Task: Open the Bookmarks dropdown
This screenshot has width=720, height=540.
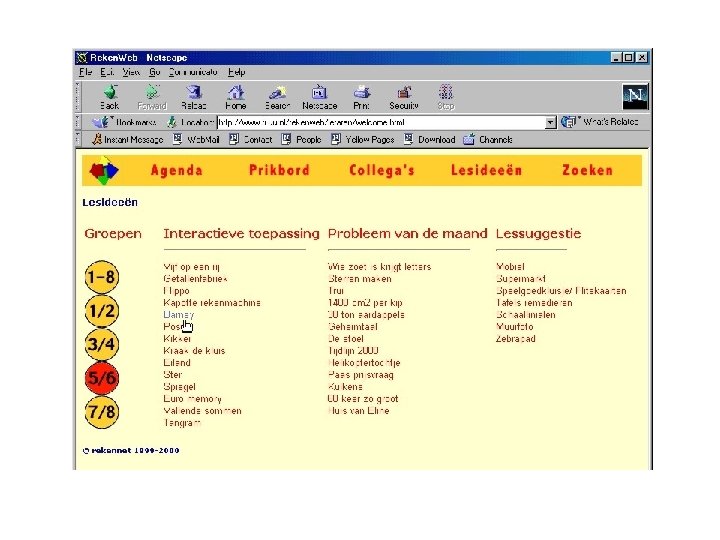Action: click(x=125, y=122)
